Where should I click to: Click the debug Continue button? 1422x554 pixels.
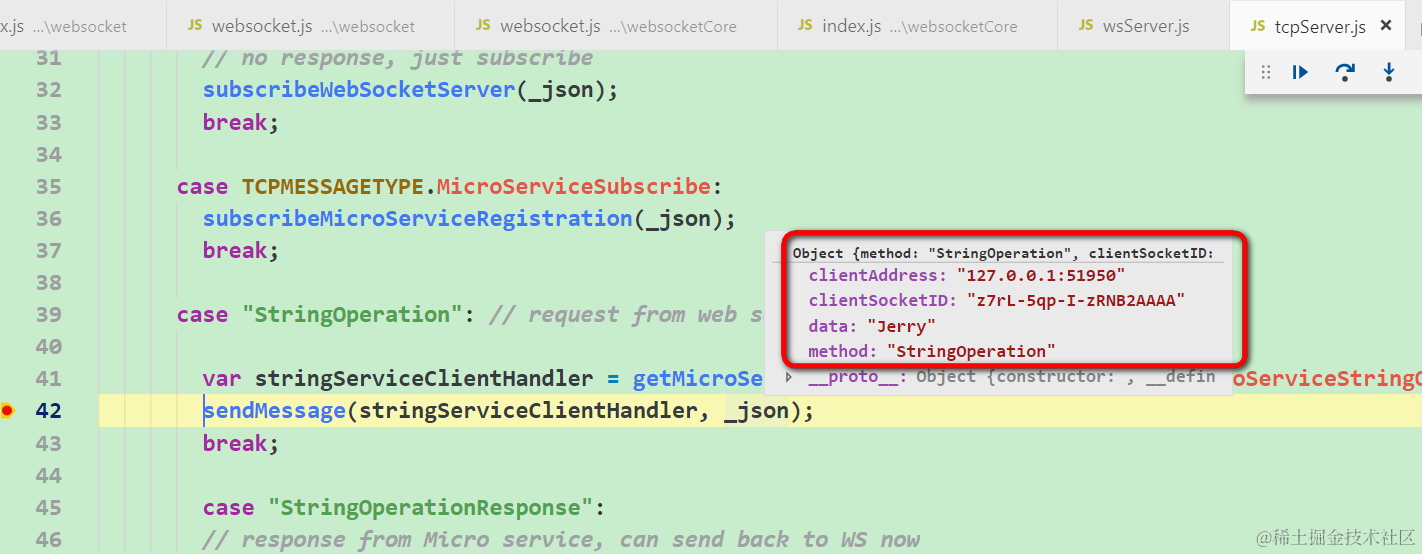tap(1300, 72)
